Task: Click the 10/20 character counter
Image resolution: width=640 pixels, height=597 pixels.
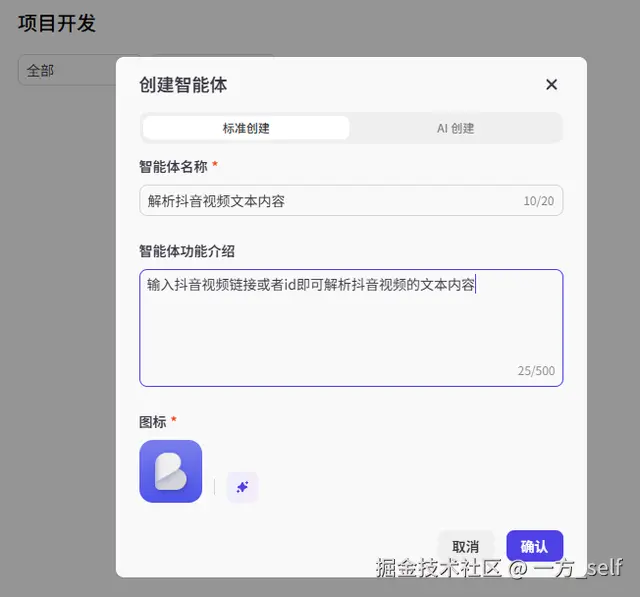Action: (x=538, y=201)
